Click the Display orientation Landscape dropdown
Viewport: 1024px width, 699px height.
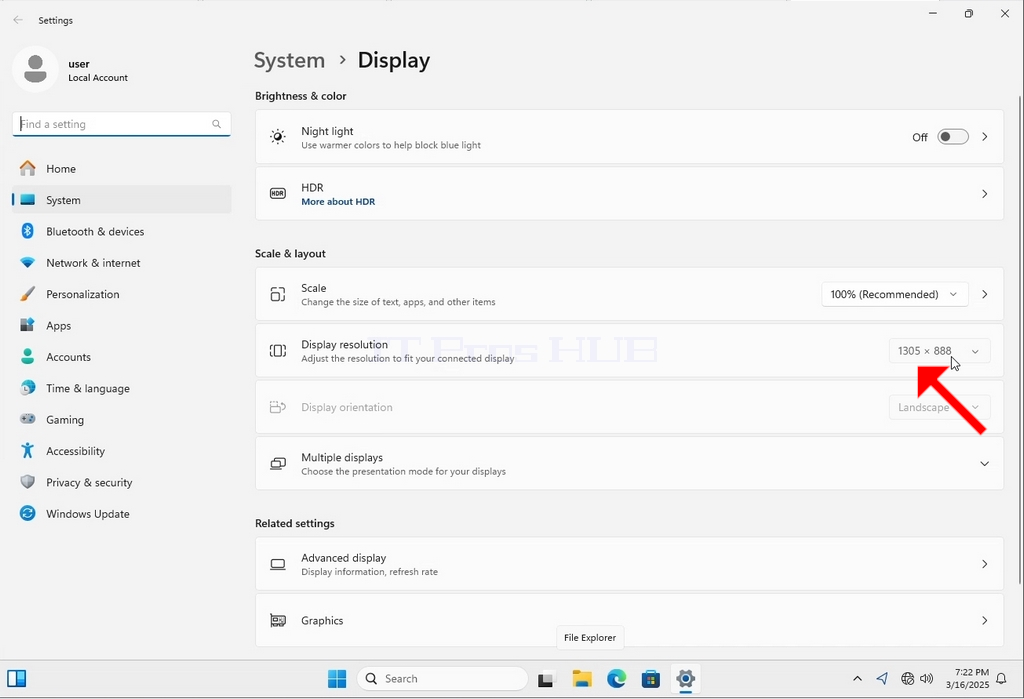click(939, 407)
